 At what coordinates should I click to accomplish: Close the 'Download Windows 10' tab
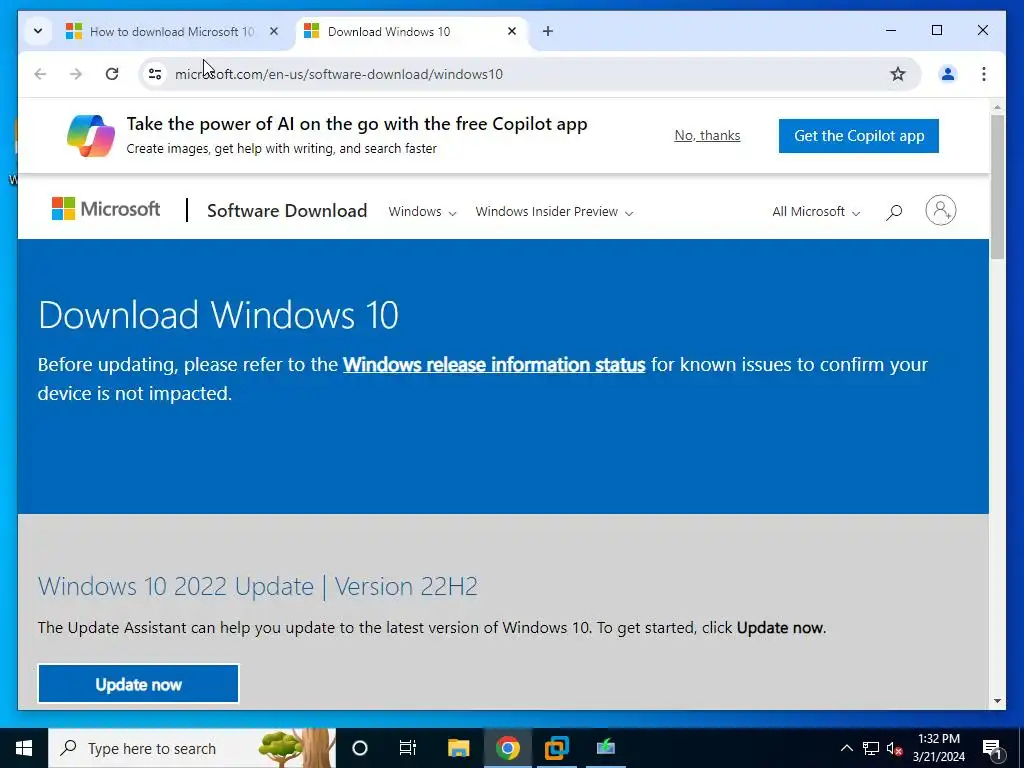[x=512, y=31]
